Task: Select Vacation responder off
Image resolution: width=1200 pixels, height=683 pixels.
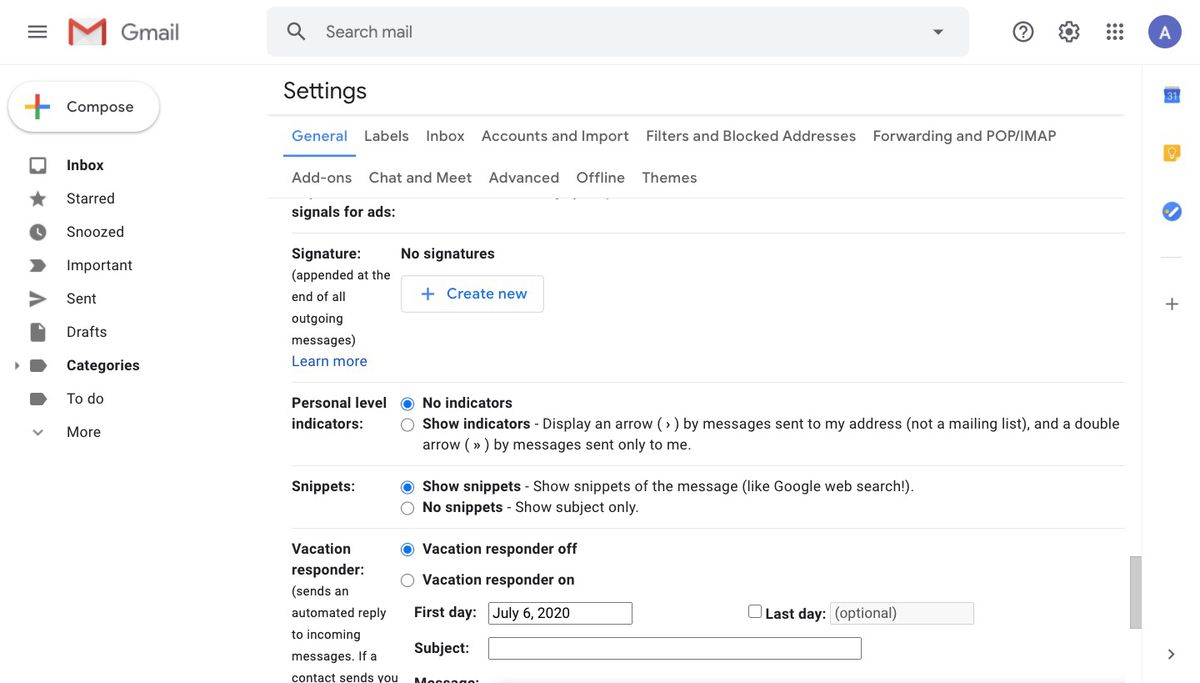Action: pyautogui.click(x=407, y=549)
